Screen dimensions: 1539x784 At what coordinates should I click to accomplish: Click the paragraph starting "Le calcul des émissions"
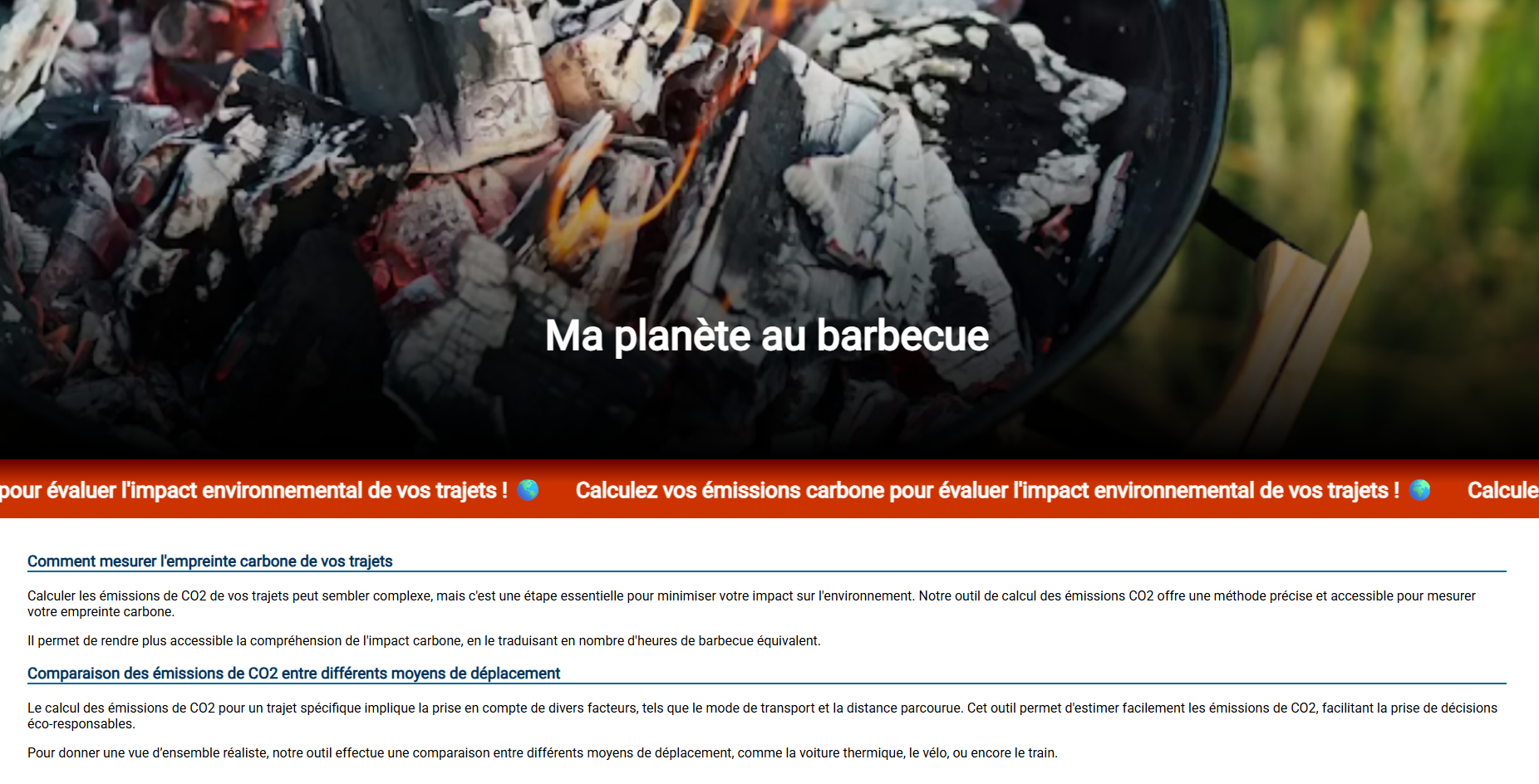[x=762, y=716]
